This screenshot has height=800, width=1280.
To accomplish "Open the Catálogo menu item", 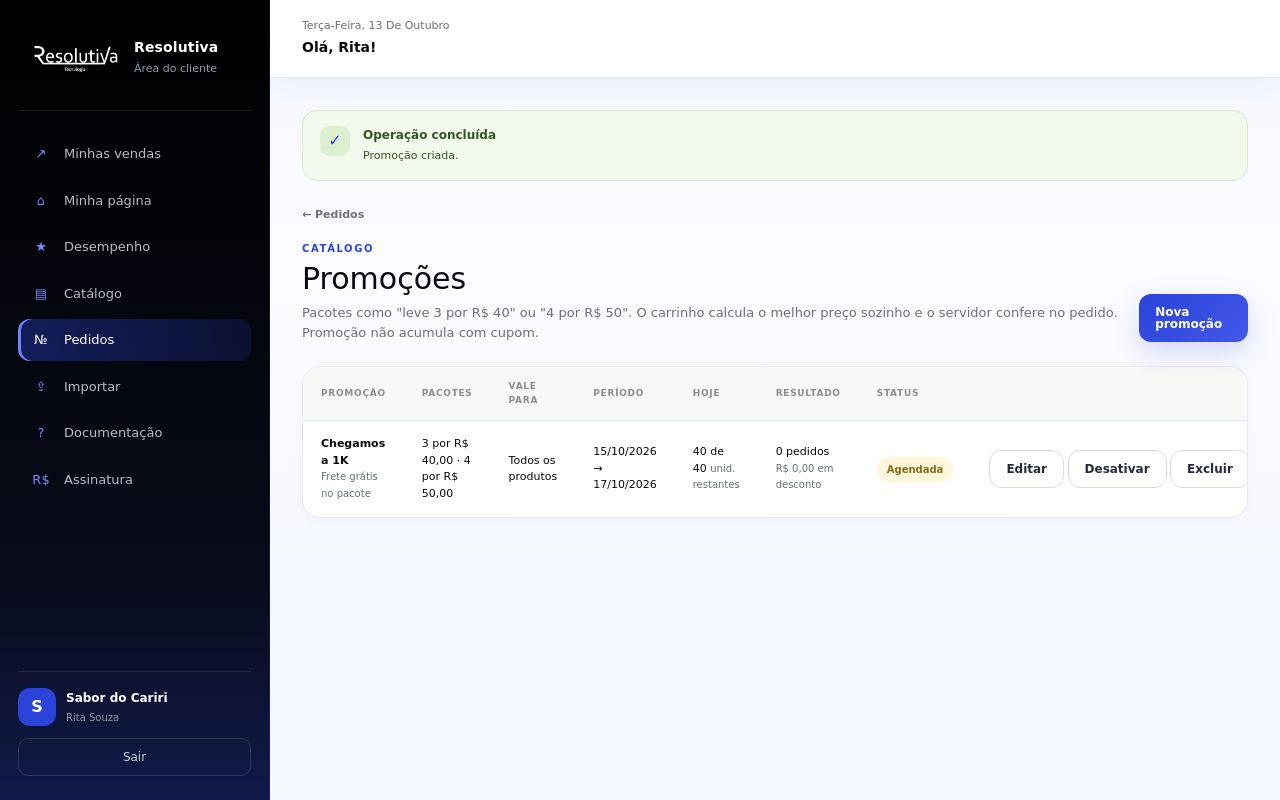I will [135, 294].
